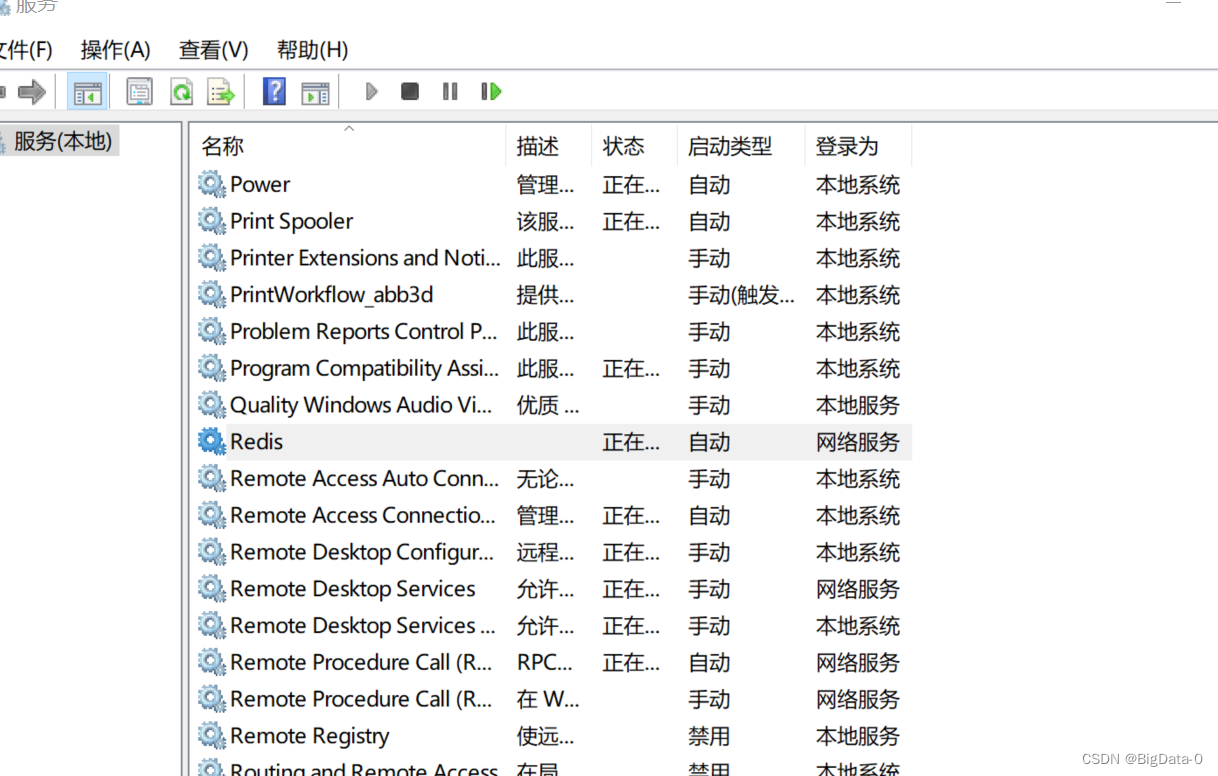The width and height of the screenshot is (1218, 776).
Task: Sort by the 登录为 column header
Action: coord(847,146)
